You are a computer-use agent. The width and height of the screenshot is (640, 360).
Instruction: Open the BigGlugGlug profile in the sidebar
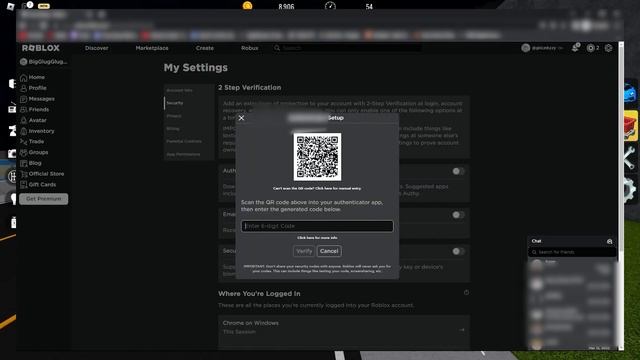coord(43,62)
